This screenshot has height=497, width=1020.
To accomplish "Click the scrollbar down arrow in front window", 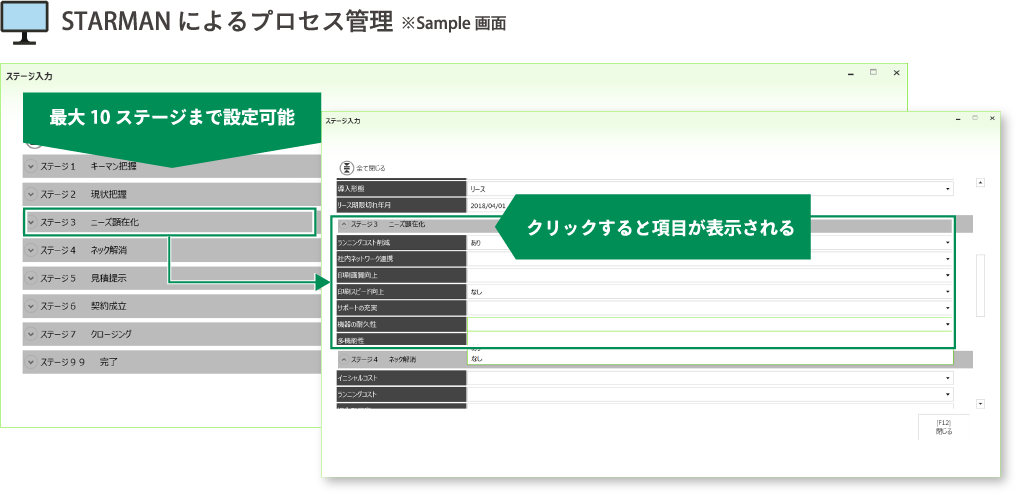I will (x=980, y=404).
